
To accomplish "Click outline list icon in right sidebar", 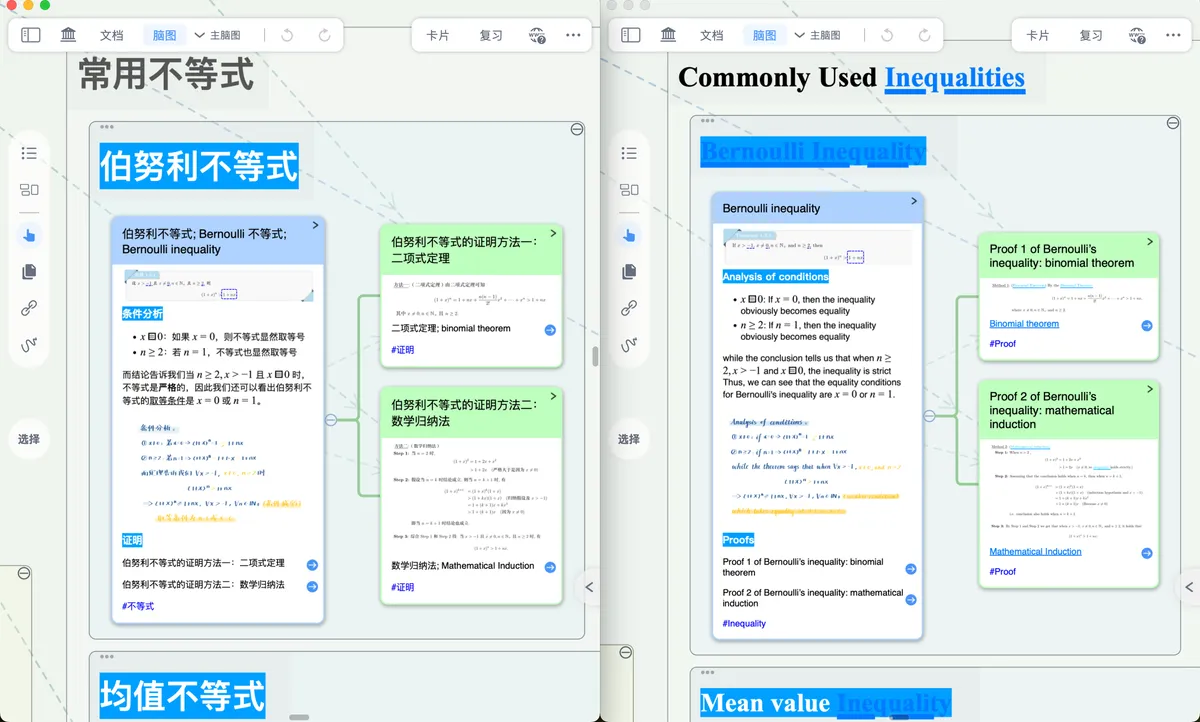I will pos(629,153).
